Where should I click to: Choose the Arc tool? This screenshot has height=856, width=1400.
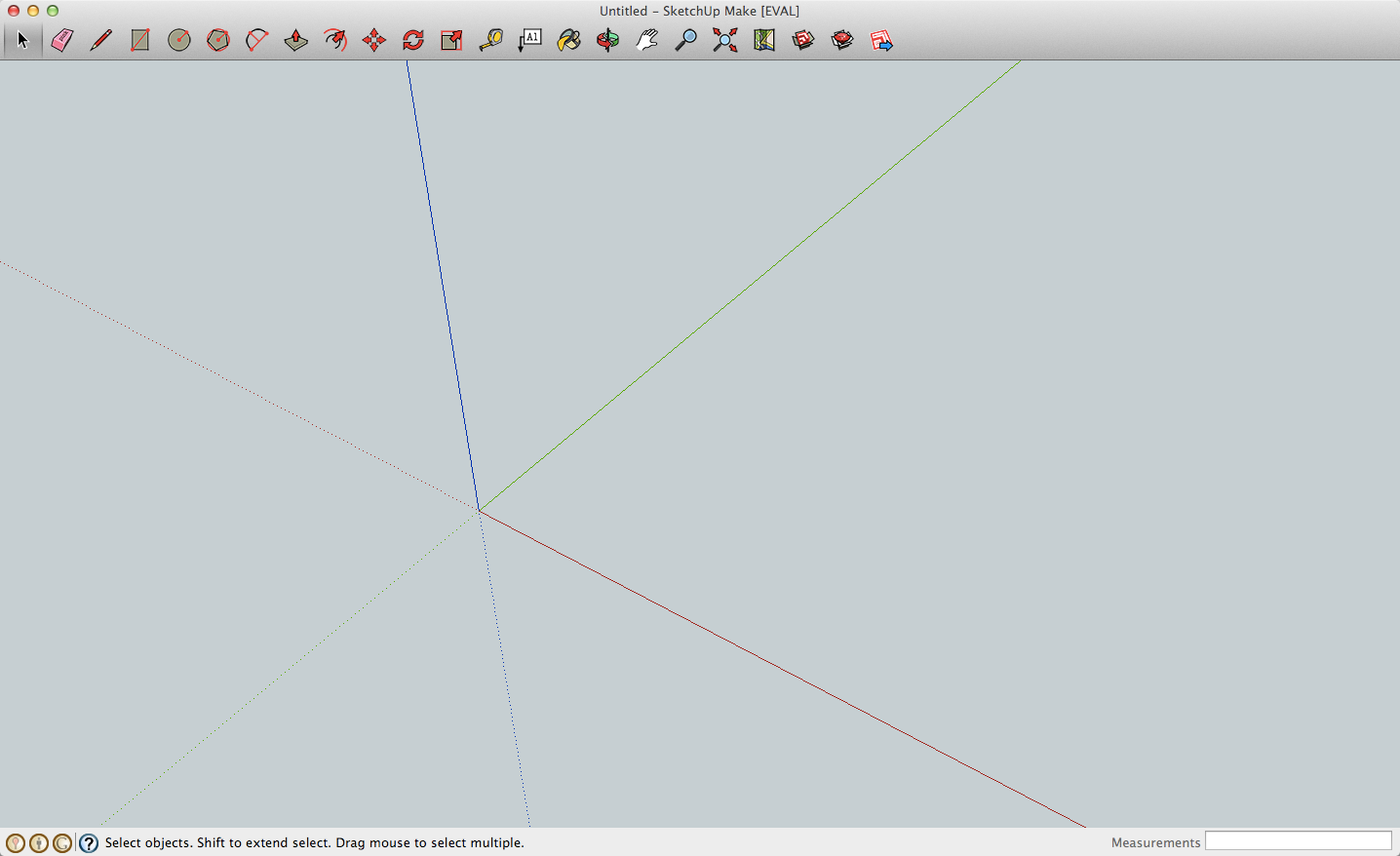click(257, 40)
